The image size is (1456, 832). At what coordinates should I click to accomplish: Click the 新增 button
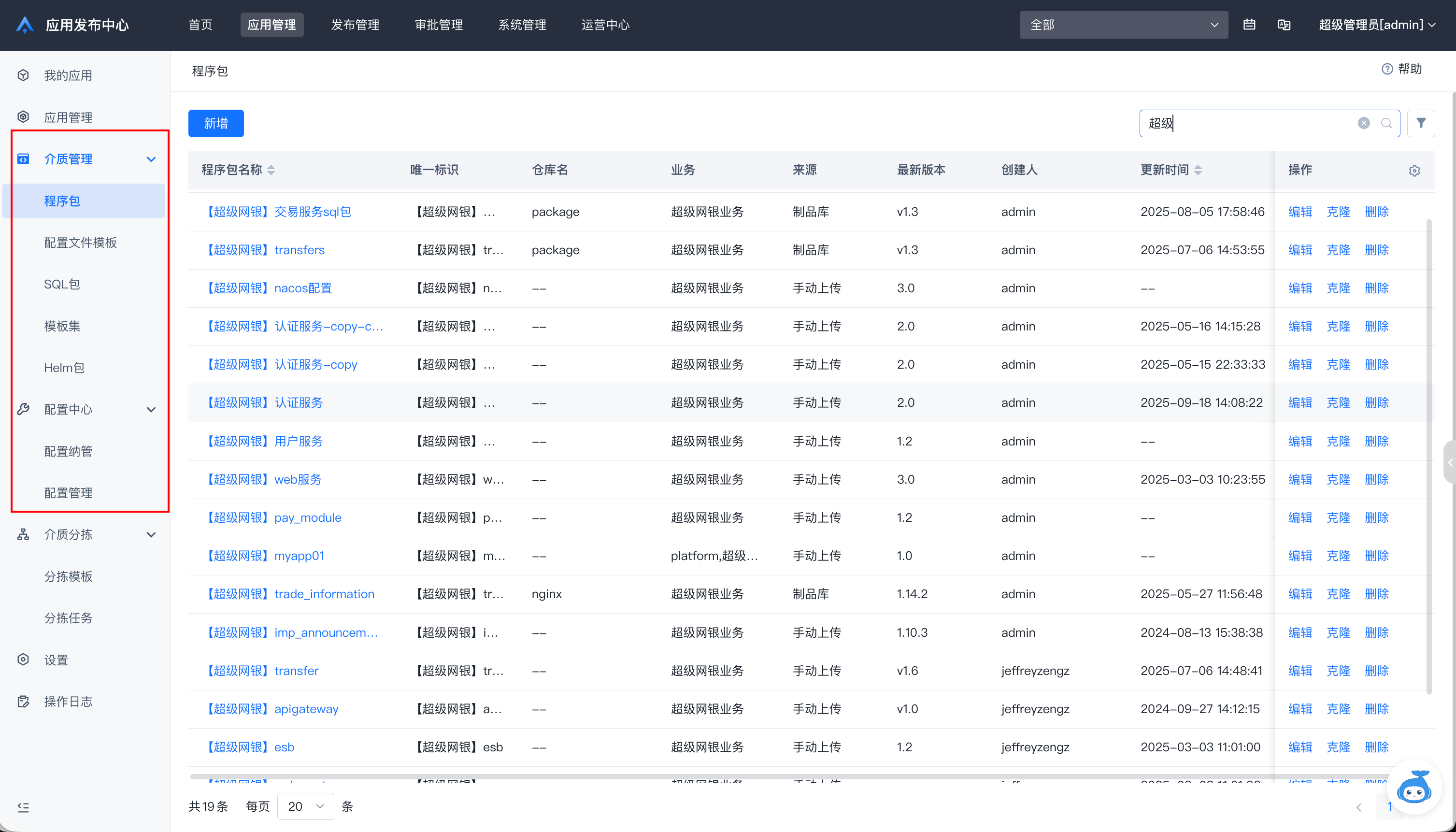tap(216, 123)
